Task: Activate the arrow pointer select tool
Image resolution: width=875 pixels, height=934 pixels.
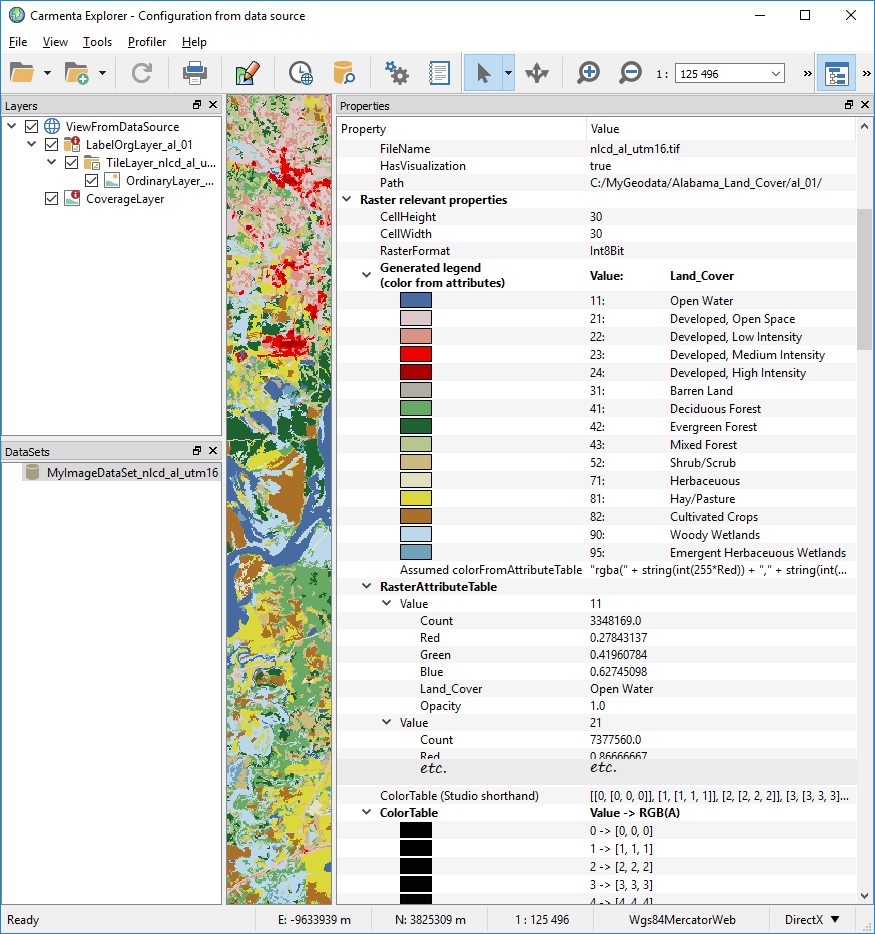Action: [x=482, y=73]
